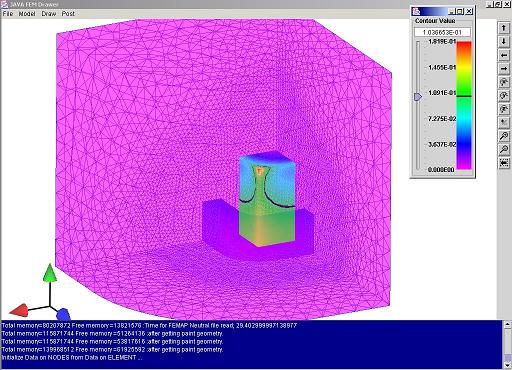Restore the main FEM Drawer window
Image resolution: width=512 pixels, height=370 pixels.
(497, 4)
